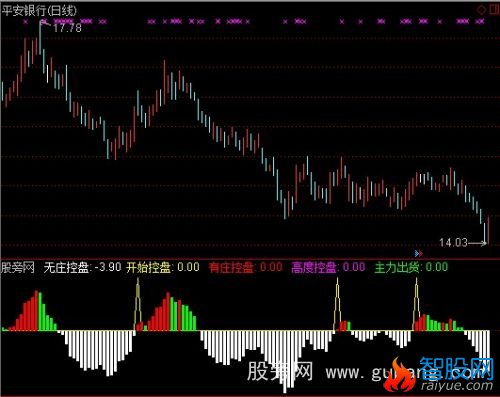Click the 0.00 value after 高度控盘
Image resolution: width=500 pixels, height=397 pixels.
[354, 267]
